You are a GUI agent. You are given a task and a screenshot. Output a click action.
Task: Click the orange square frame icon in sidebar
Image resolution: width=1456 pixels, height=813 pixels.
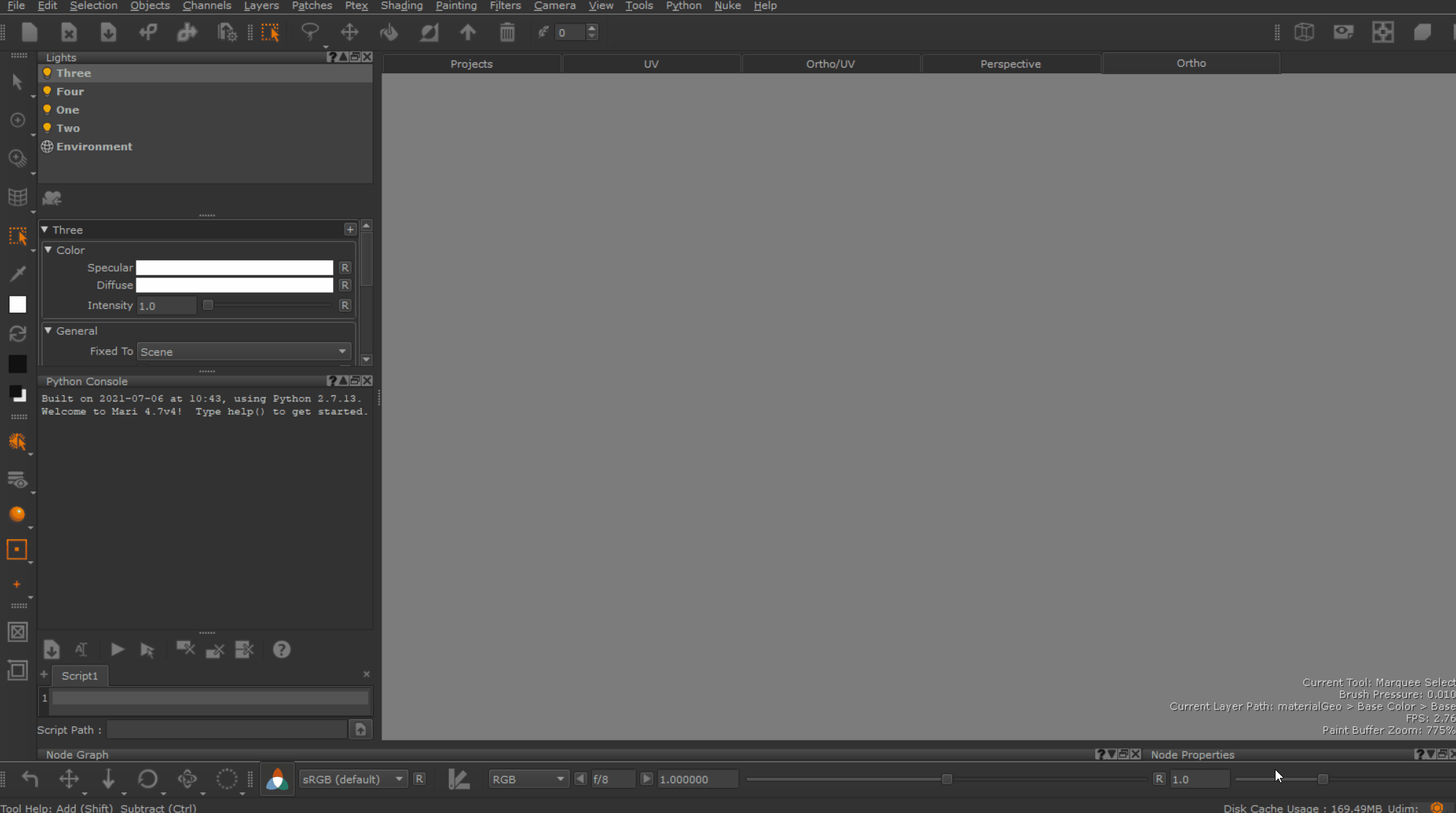click(x=17, y=550)
